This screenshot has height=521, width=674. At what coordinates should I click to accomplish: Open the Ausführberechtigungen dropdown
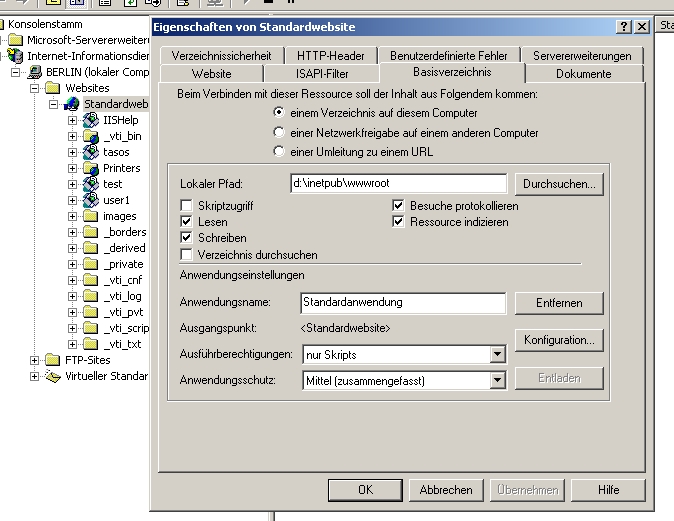pyautogui.click(x=497, y=354)
